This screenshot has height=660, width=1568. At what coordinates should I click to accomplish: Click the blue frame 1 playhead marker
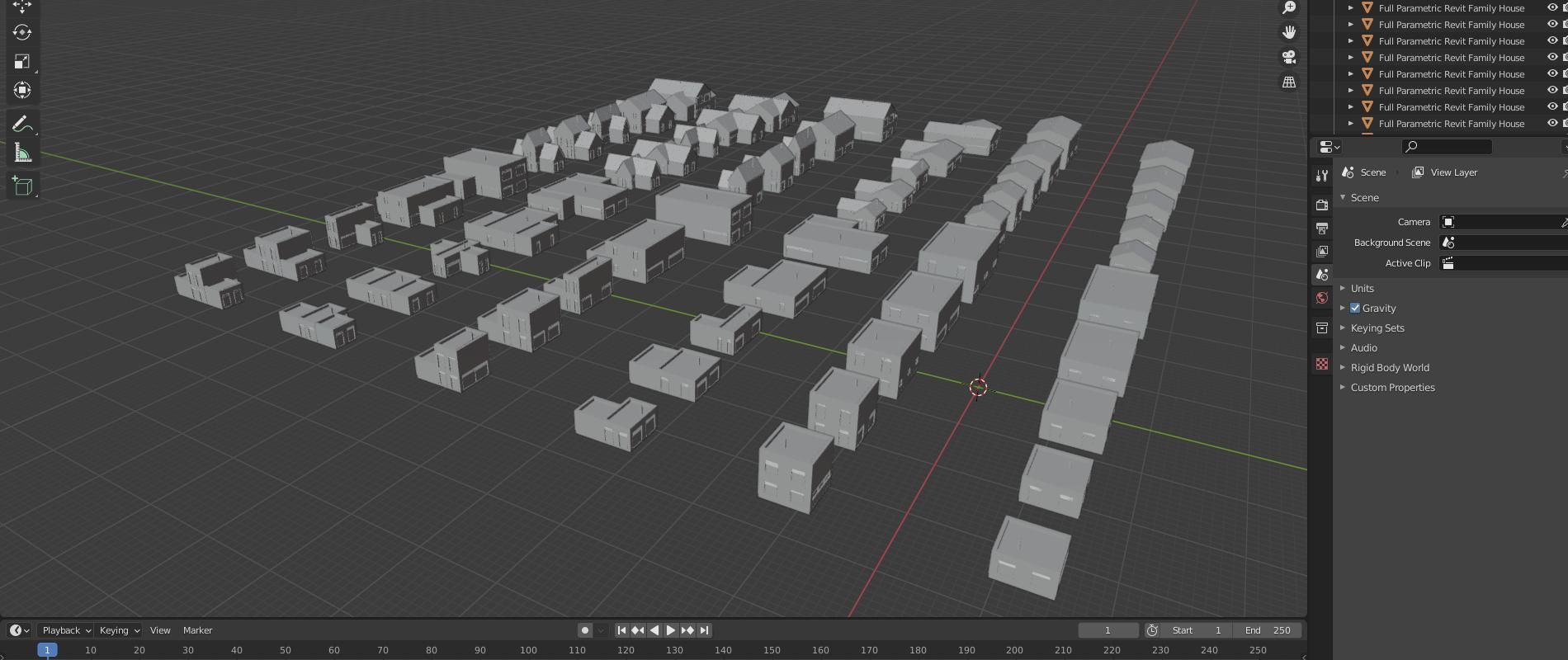(x=47, y=650)
